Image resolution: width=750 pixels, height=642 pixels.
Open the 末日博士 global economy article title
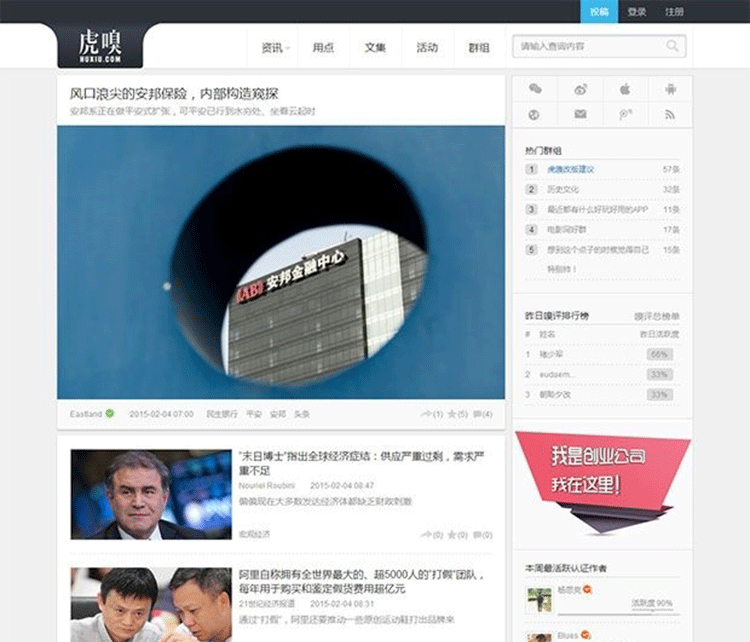coord(362,463)
